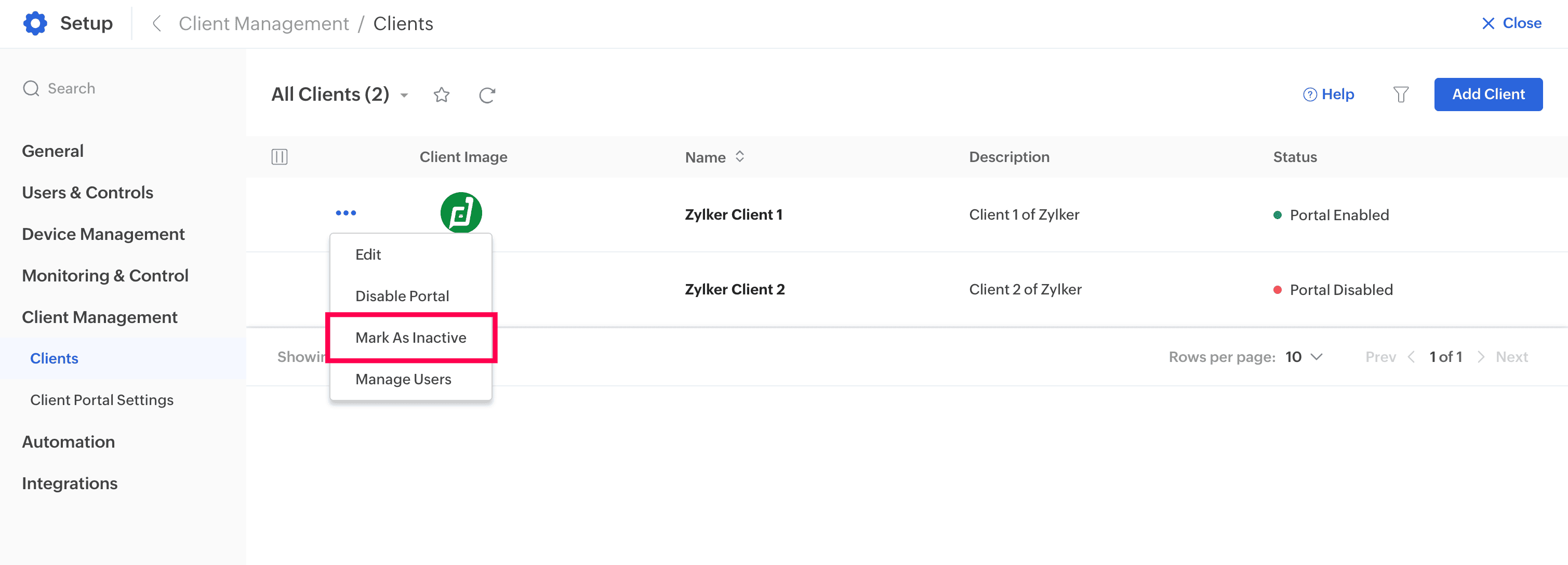Click the Setup gear icon
This screenshot has width=1568, height=565.
pos(35,23)
